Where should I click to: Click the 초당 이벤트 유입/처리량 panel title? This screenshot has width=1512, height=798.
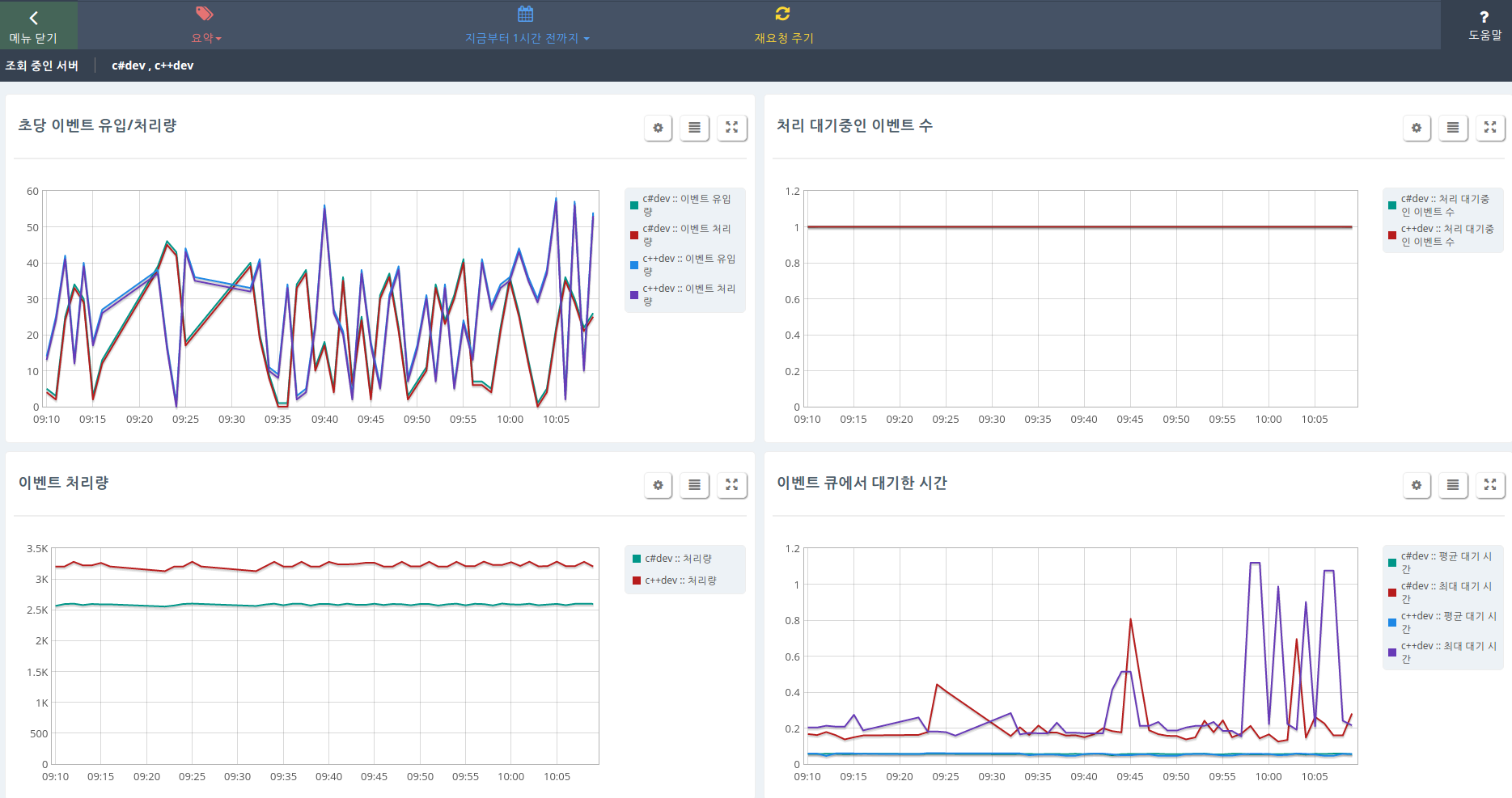pyautogui.click(x=97, y=125)
